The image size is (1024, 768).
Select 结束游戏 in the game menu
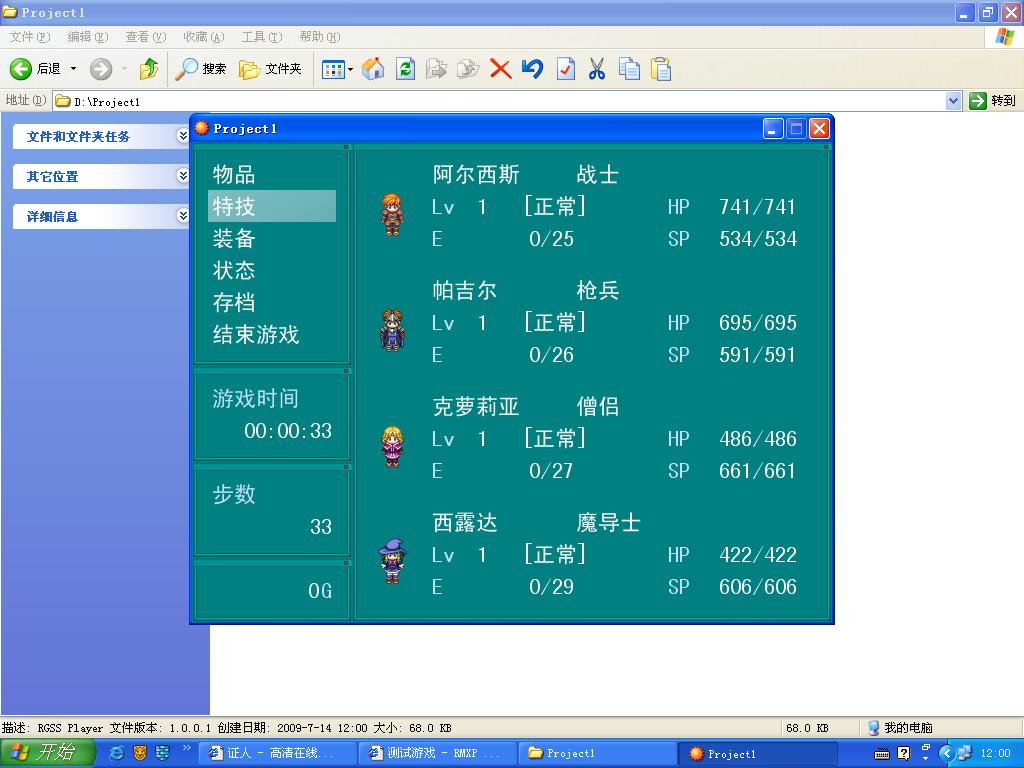[256, 334]
